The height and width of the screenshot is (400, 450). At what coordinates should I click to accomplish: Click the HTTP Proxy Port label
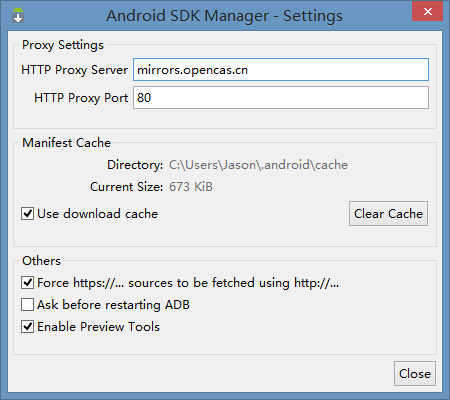(x=81, y=98)
